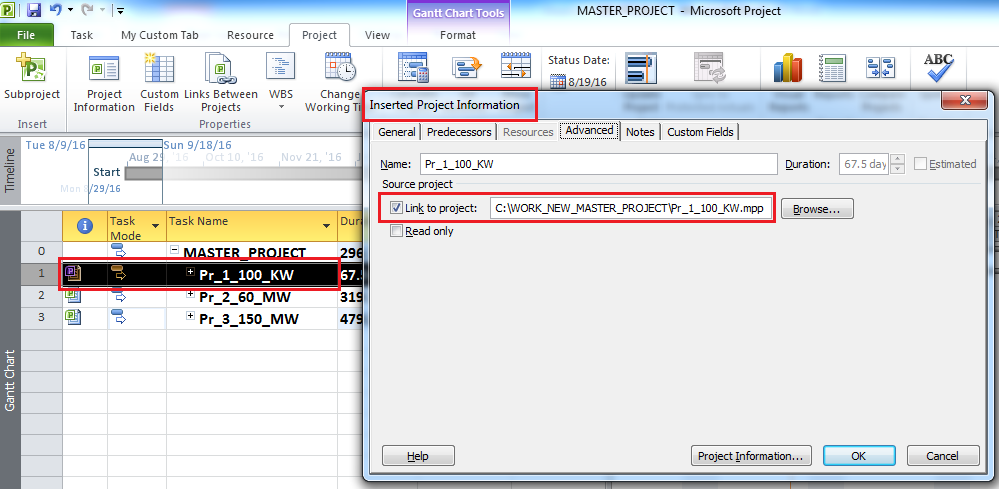Image resolution: width=999 pixels, height=489 pixels.
Task: Click the Subproject insert icon
Action: (31, 67)
